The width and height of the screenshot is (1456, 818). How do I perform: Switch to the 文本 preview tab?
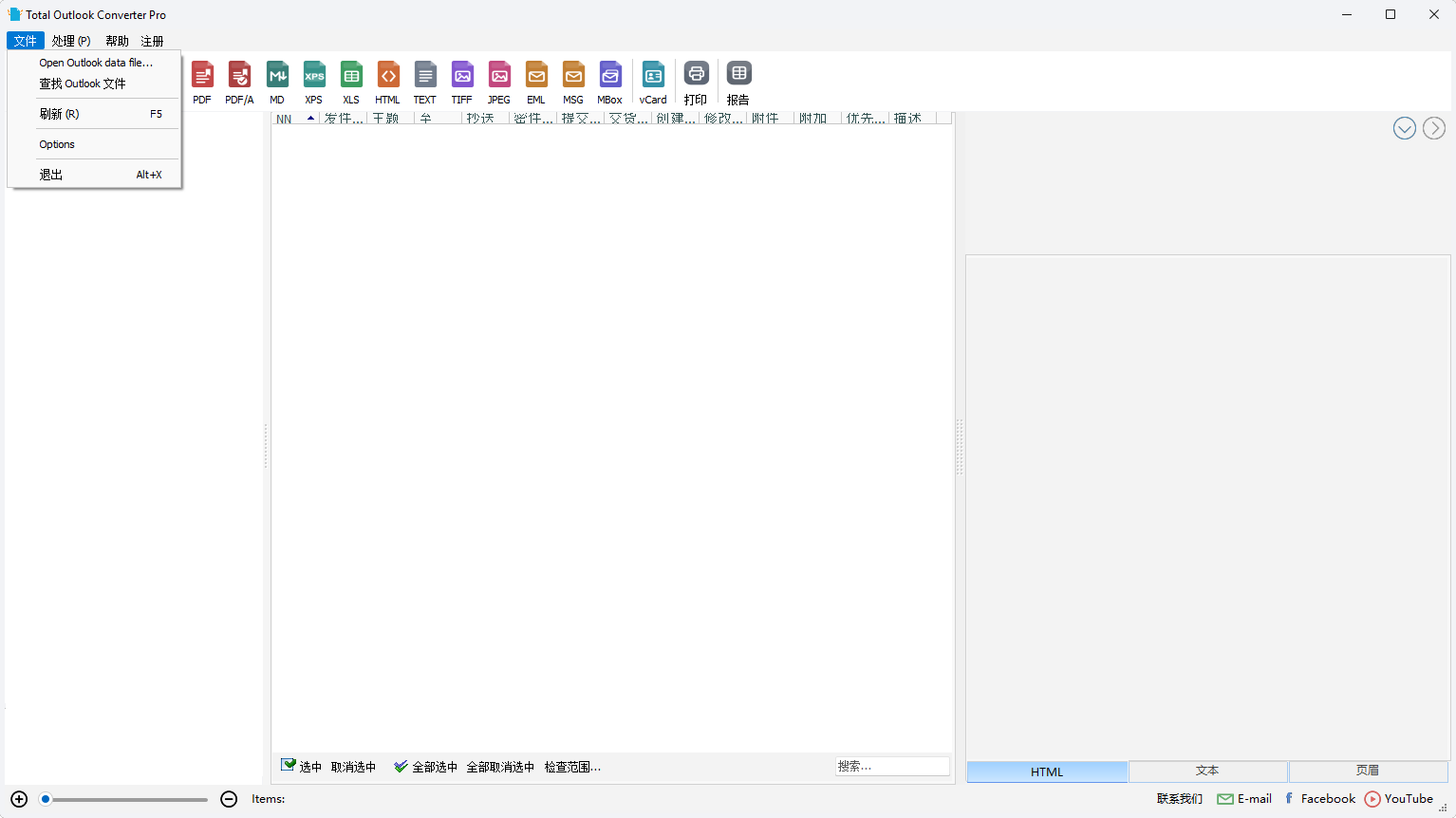click(x=1207, y=771)
